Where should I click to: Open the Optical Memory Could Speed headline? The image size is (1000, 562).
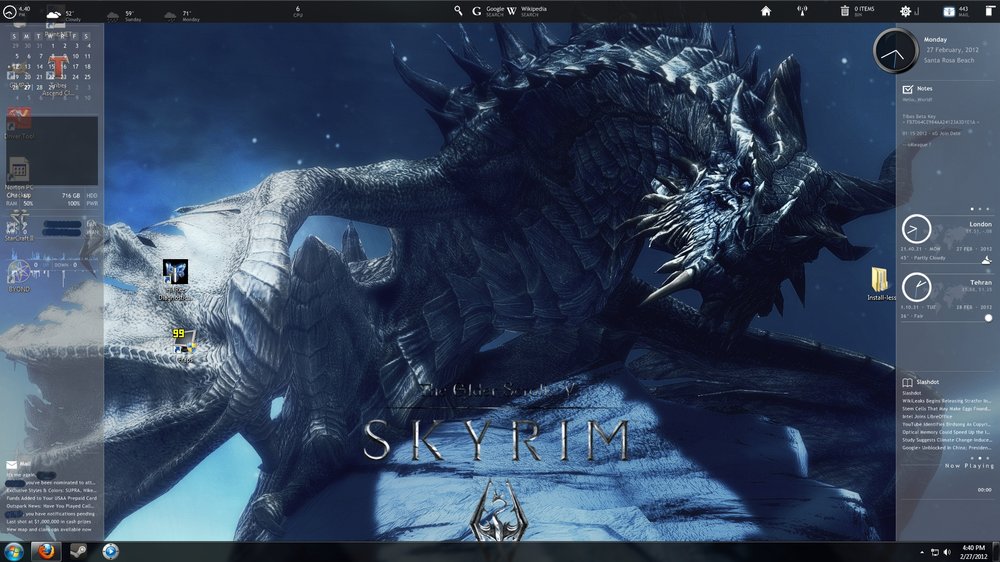(x=946, y=432)
